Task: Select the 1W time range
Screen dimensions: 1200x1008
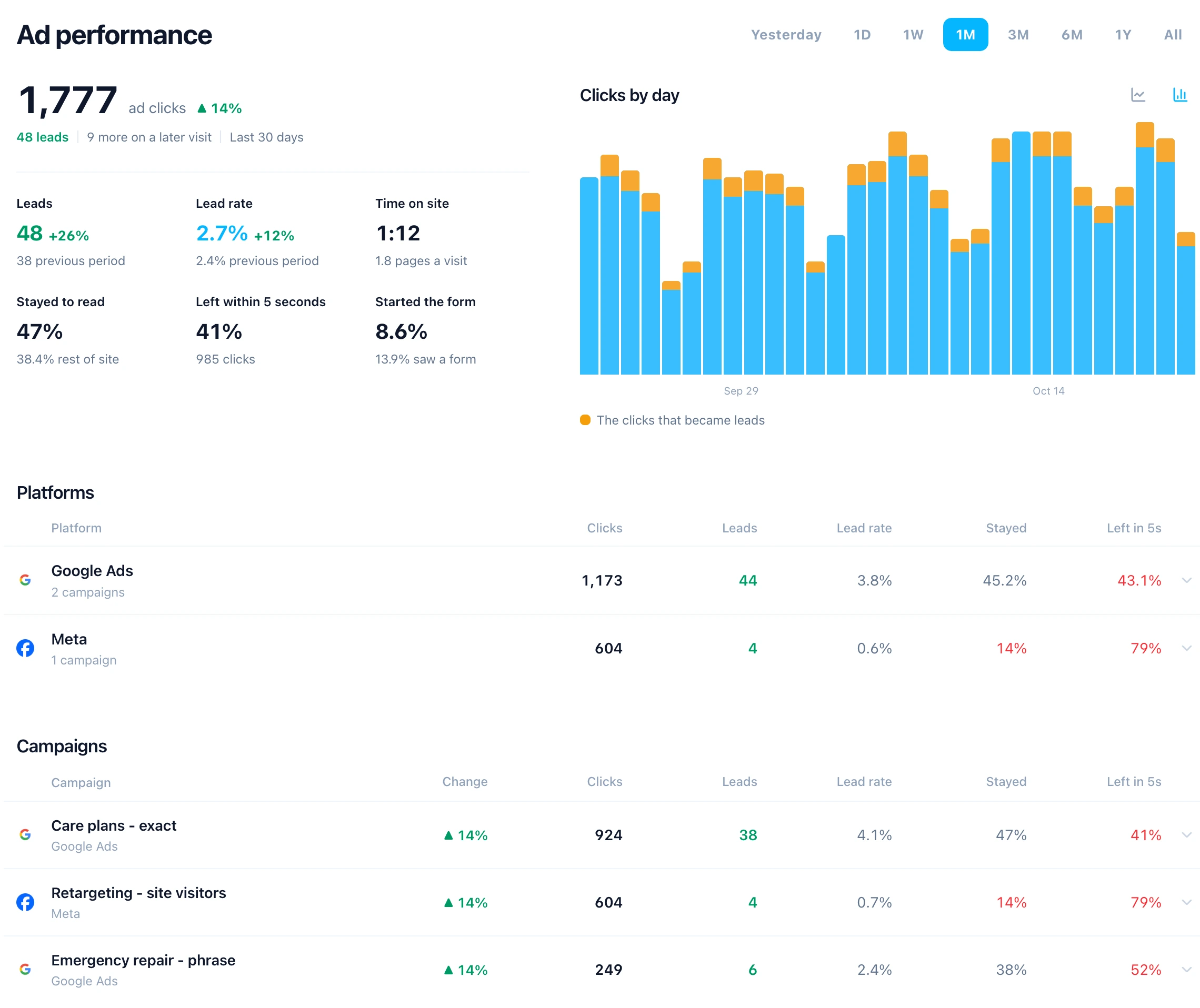Action: (x=913, y=35)
